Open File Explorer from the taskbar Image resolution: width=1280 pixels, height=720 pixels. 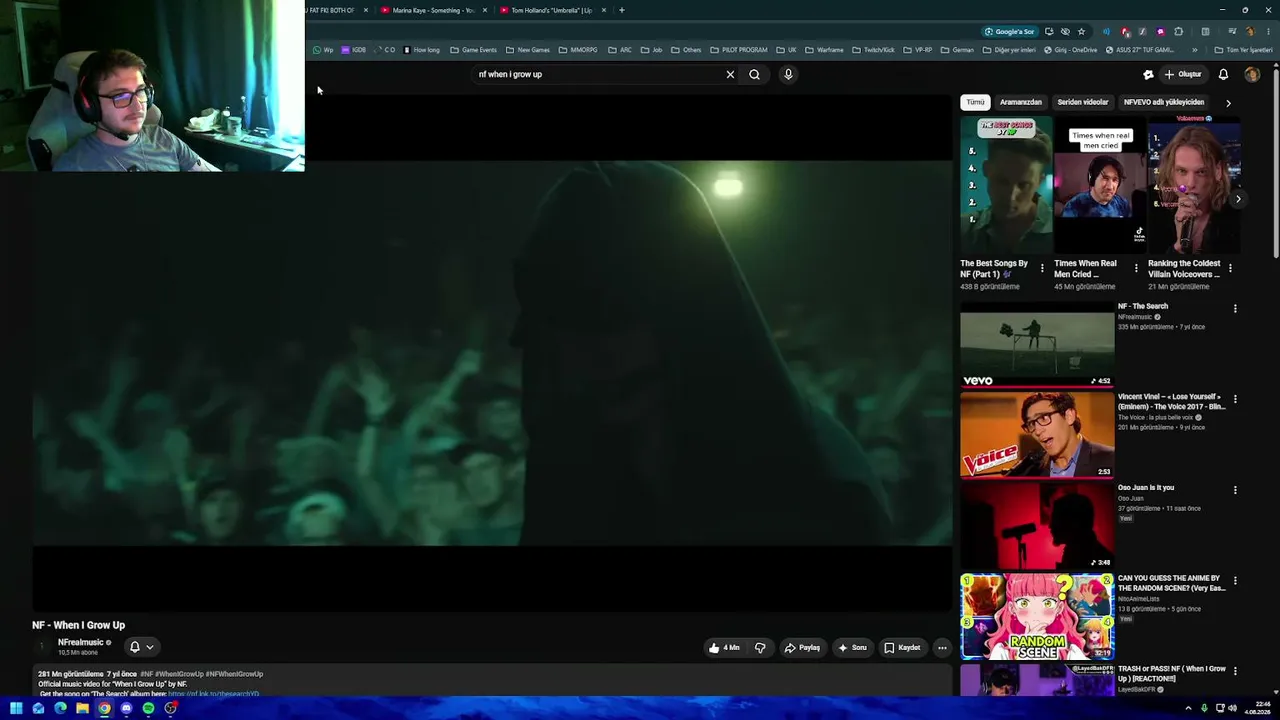(82, 708)
